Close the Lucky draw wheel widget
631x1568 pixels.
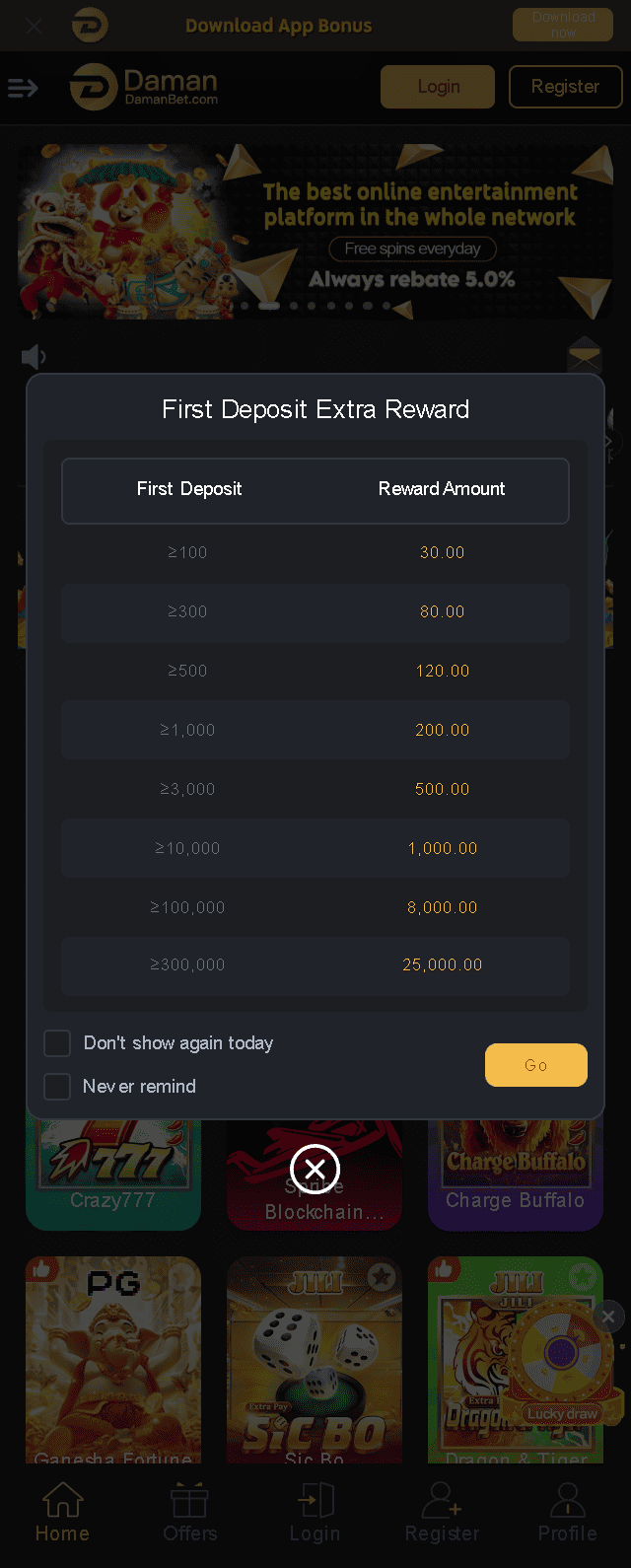click(x=608, y=1316)
